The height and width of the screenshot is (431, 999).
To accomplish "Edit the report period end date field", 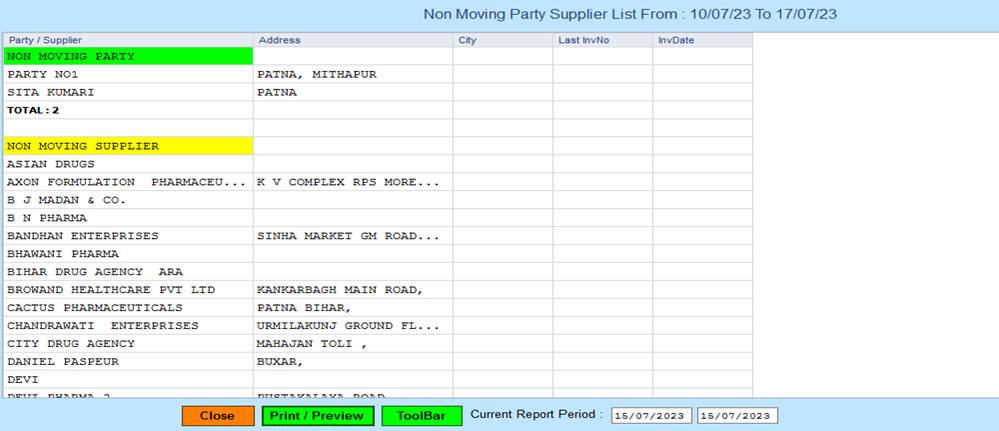I will [737, 416].
